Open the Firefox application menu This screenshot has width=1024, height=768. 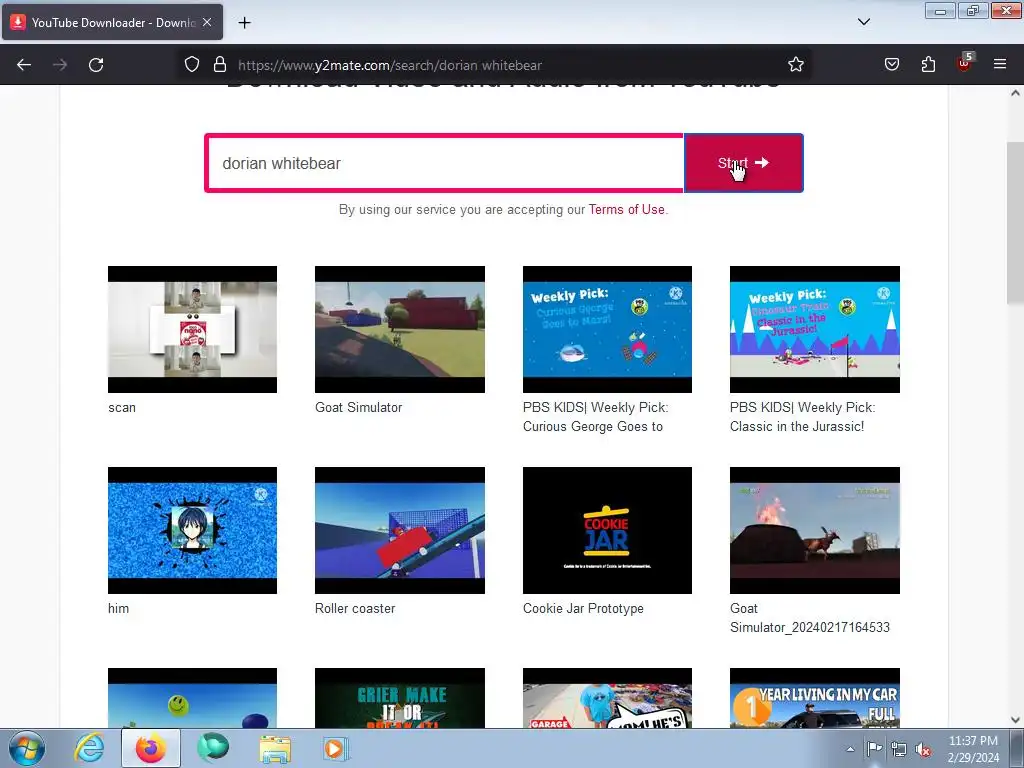click(1000, 65)
